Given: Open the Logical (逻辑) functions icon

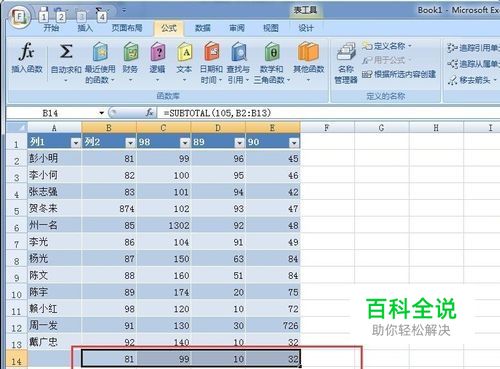Looking at the screenshot, I should point(157,52).
